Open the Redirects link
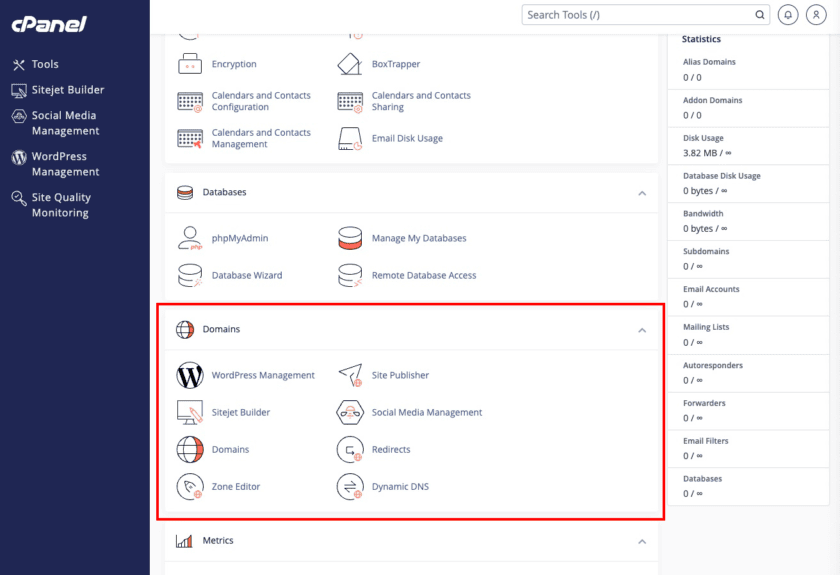 (391, 449)
